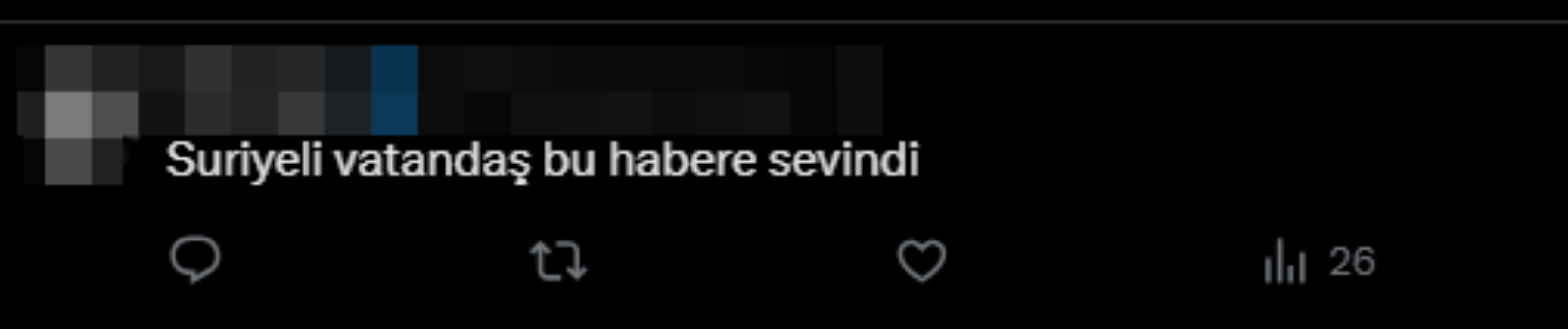Open view analytics bar chart icon
The width and height of the screenshot is (1568, 329).
point(1284,261)
